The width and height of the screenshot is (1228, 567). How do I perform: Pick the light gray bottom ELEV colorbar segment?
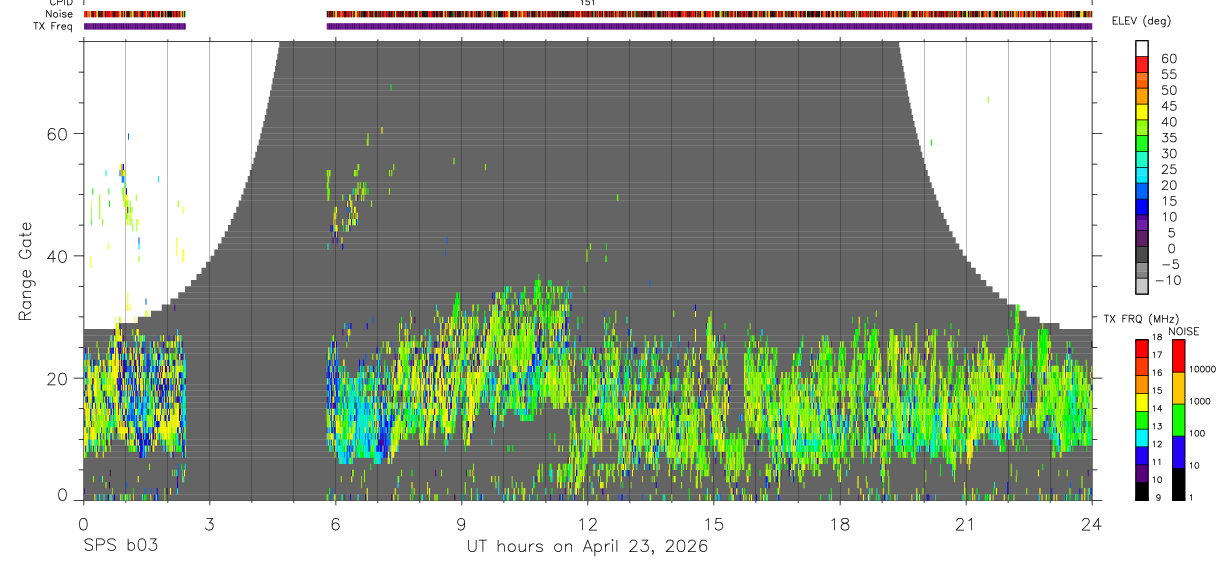(1143, 288)
